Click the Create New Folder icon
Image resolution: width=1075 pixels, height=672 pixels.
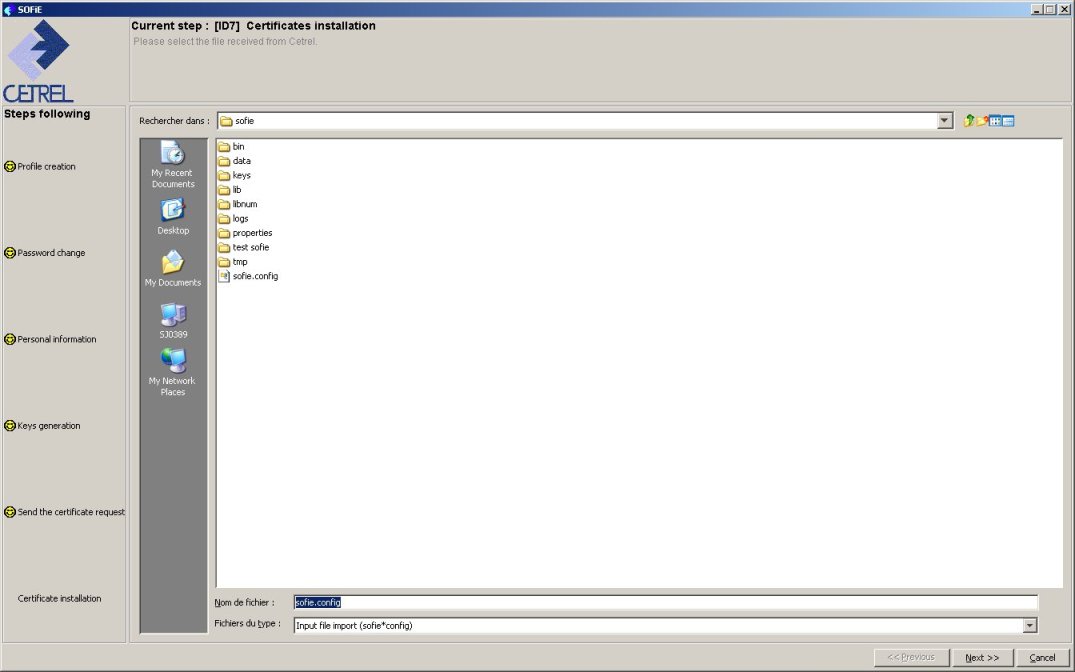[x=982, y=121]
